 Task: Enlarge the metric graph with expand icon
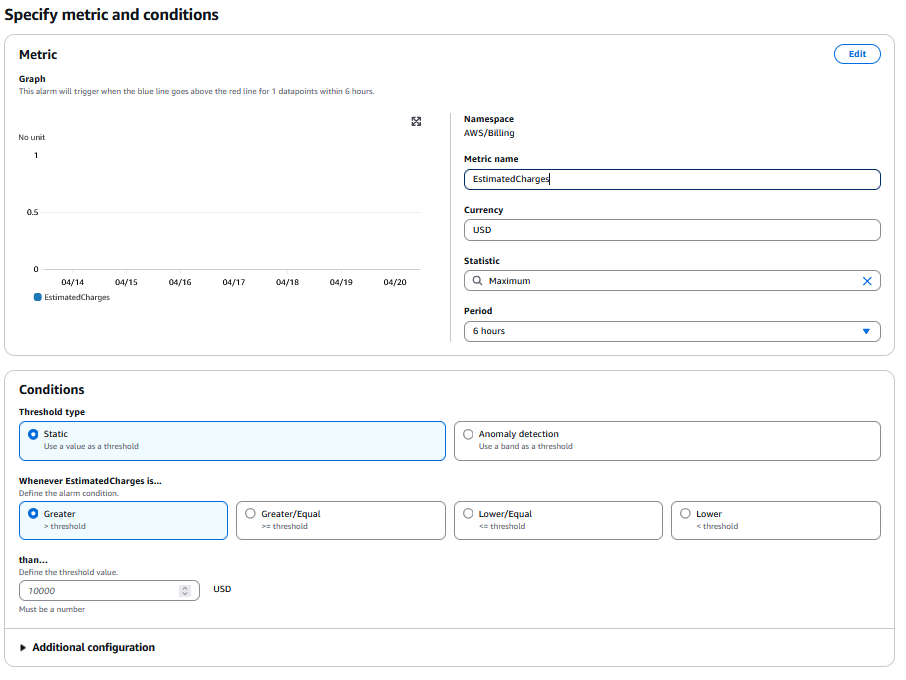click(416, 121)
